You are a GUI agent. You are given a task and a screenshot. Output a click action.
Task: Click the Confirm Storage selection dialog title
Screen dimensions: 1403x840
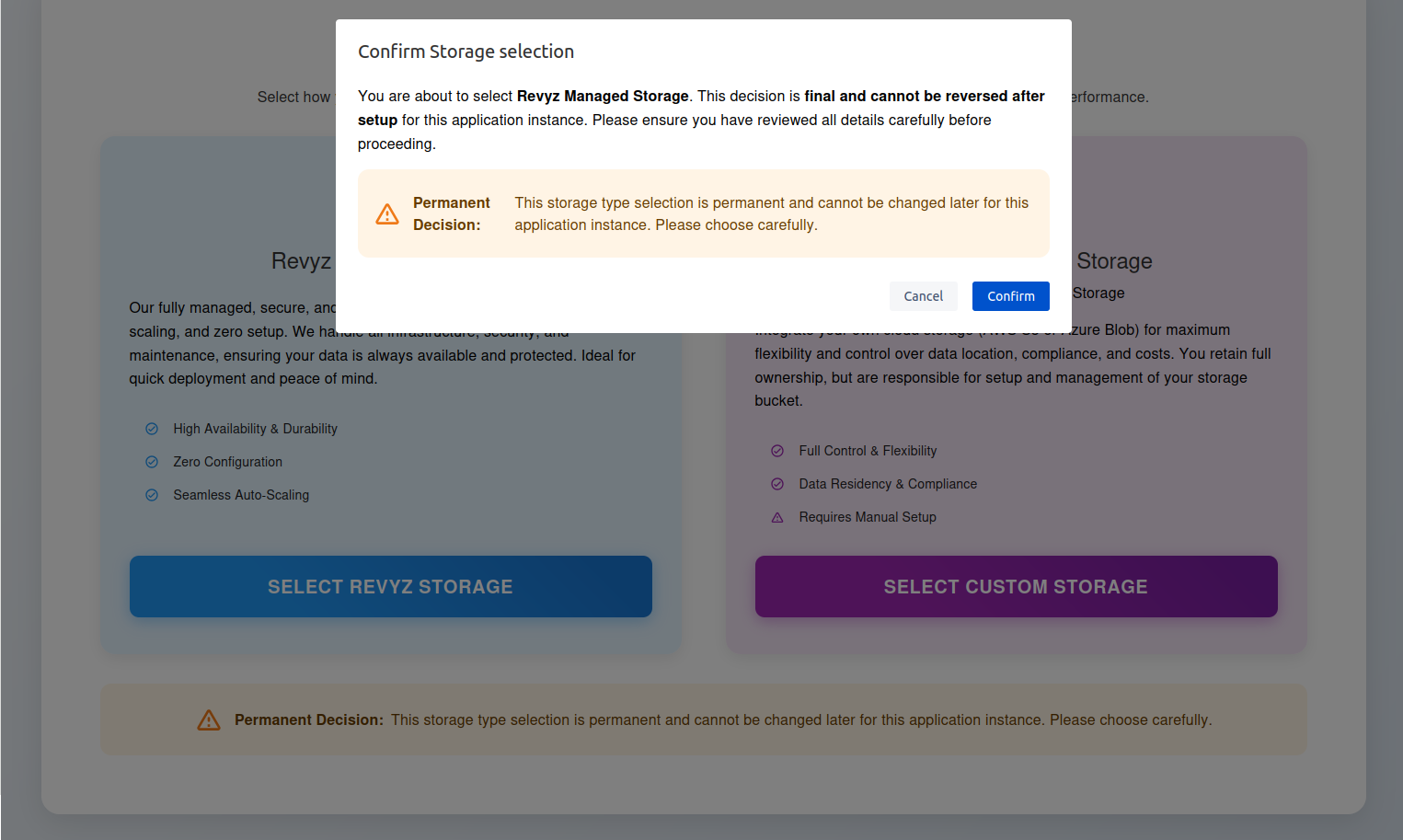[x=466, y=52]
